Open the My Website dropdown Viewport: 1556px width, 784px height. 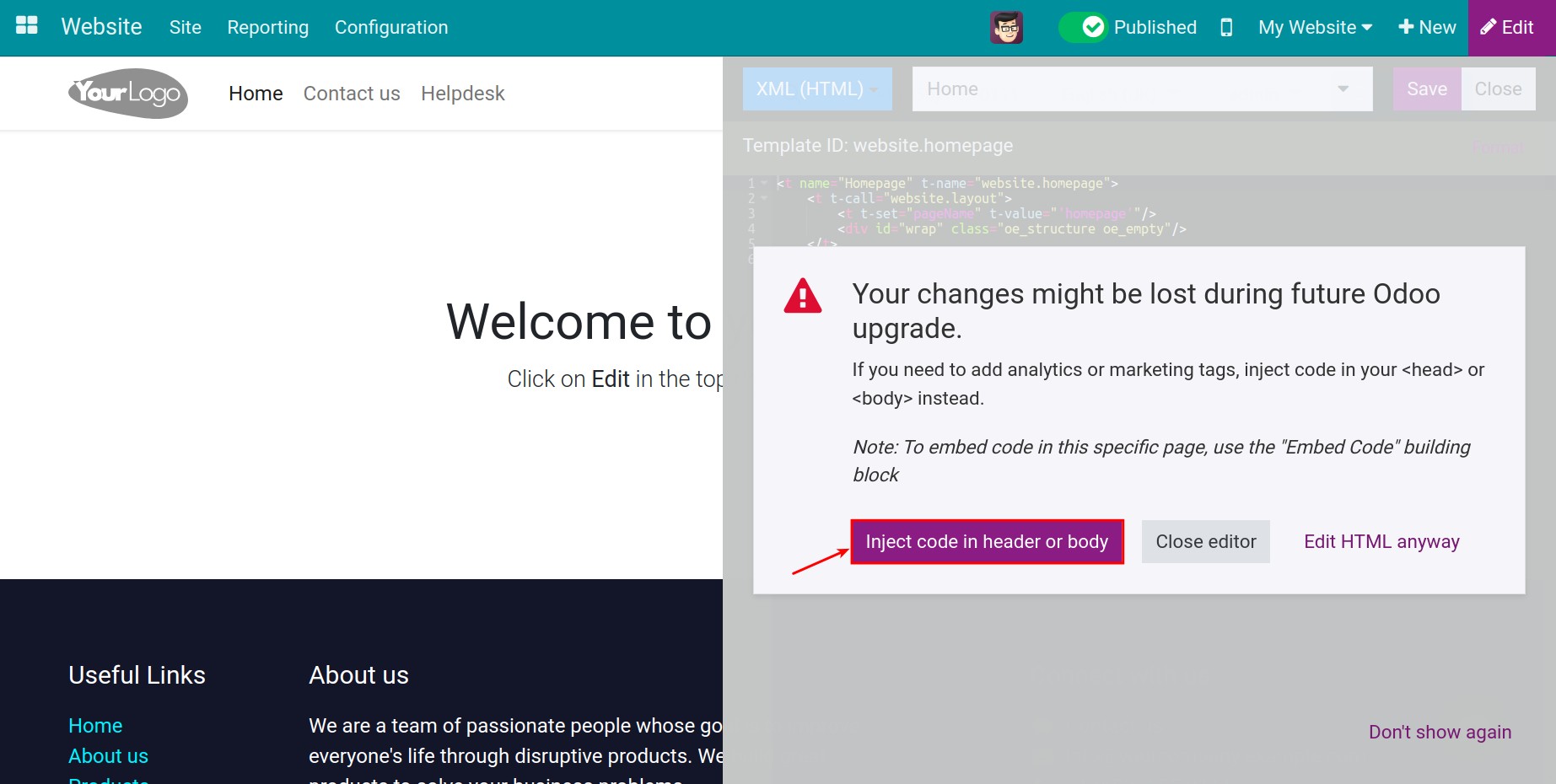pos(1315,28)
